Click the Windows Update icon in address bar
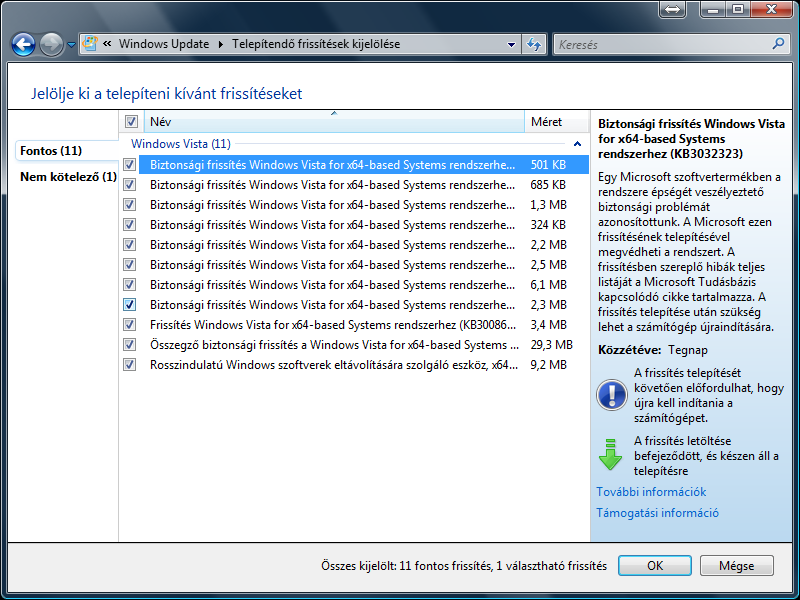Screen dimensions: 800x600 click(90, 43)
